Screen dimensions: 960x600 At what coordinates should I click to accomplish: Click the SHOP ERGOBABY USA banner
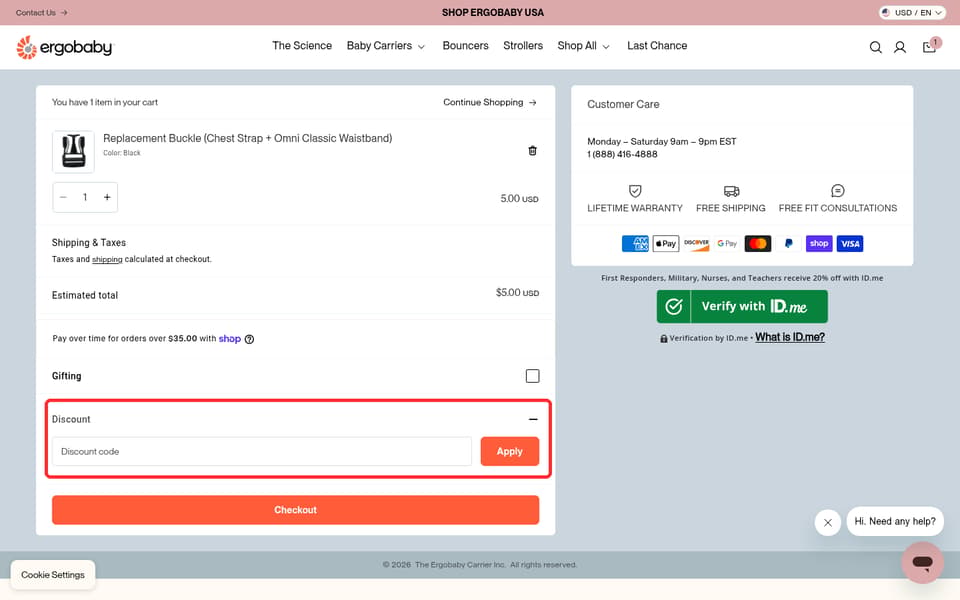[x=492, y=12]
